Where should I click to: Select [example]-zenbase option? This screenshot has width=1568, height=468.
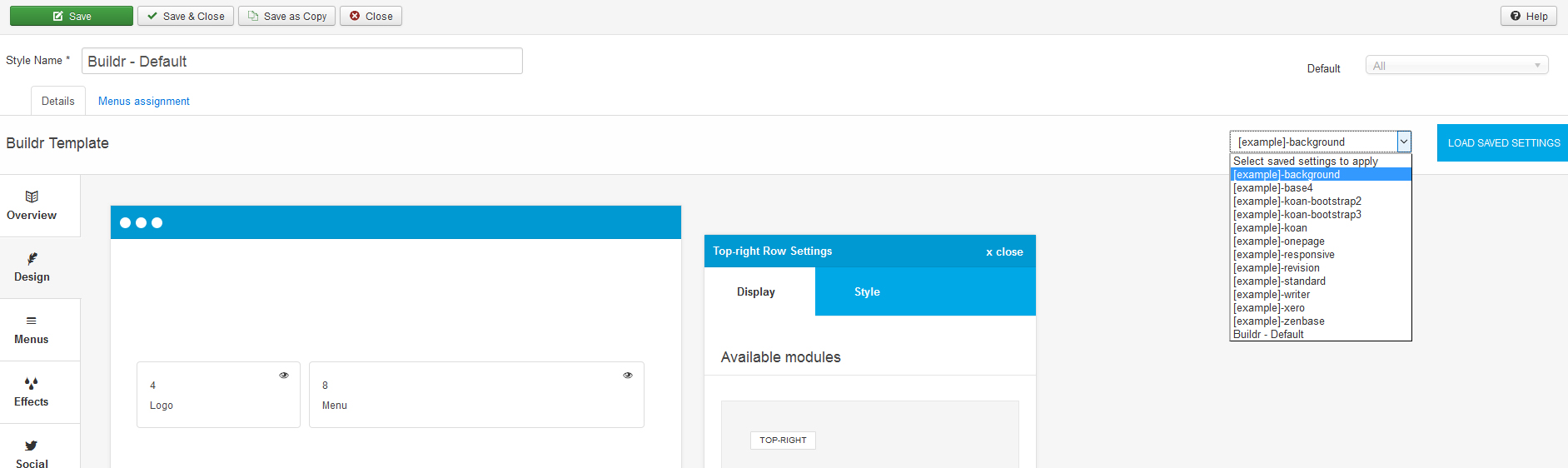tap(1321, 321)
